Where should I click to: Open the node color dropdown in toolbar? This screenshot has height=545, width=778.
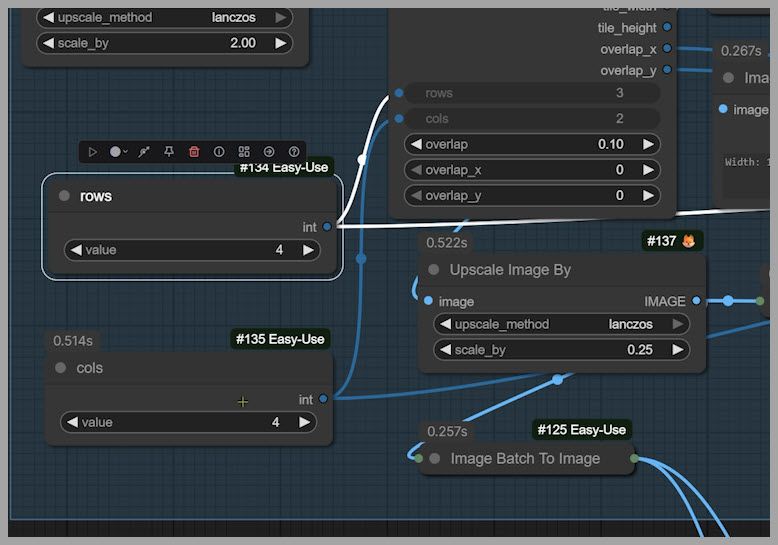click(119, 152)
